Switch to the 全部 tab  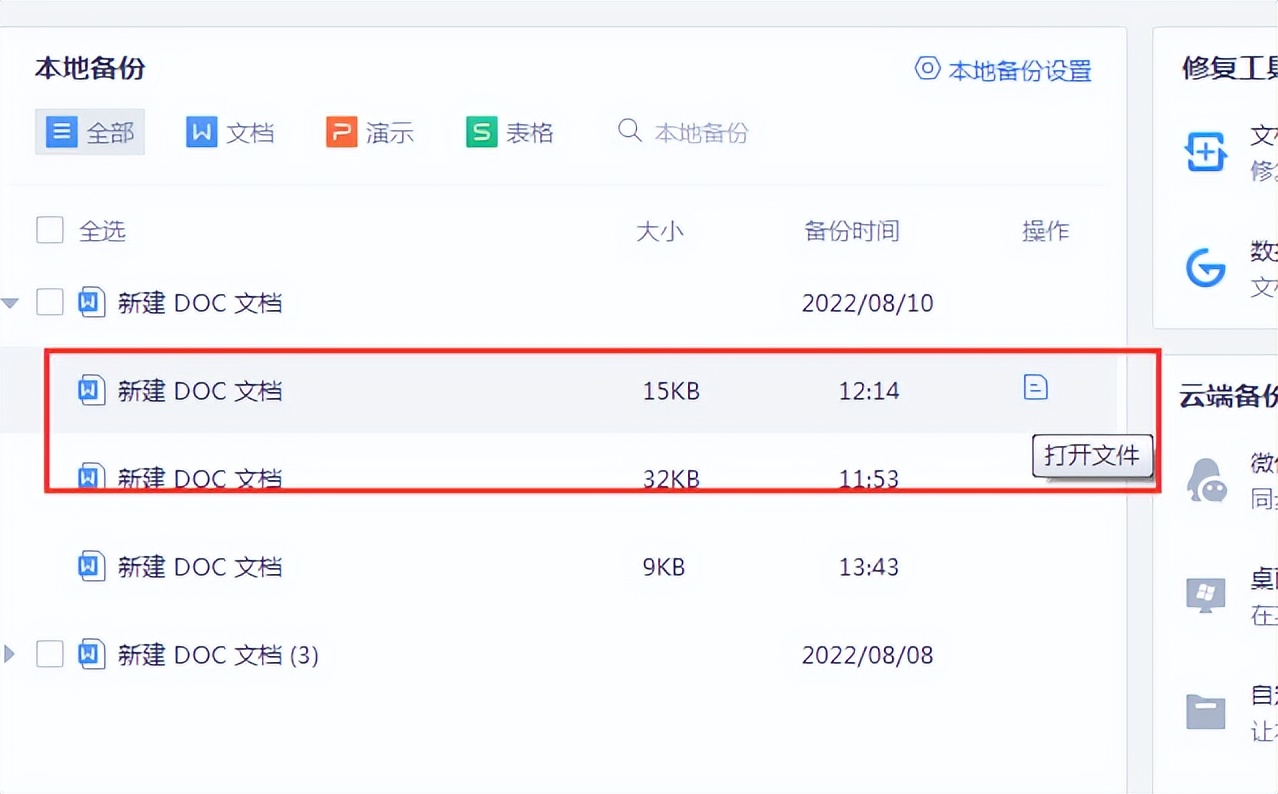90,132
